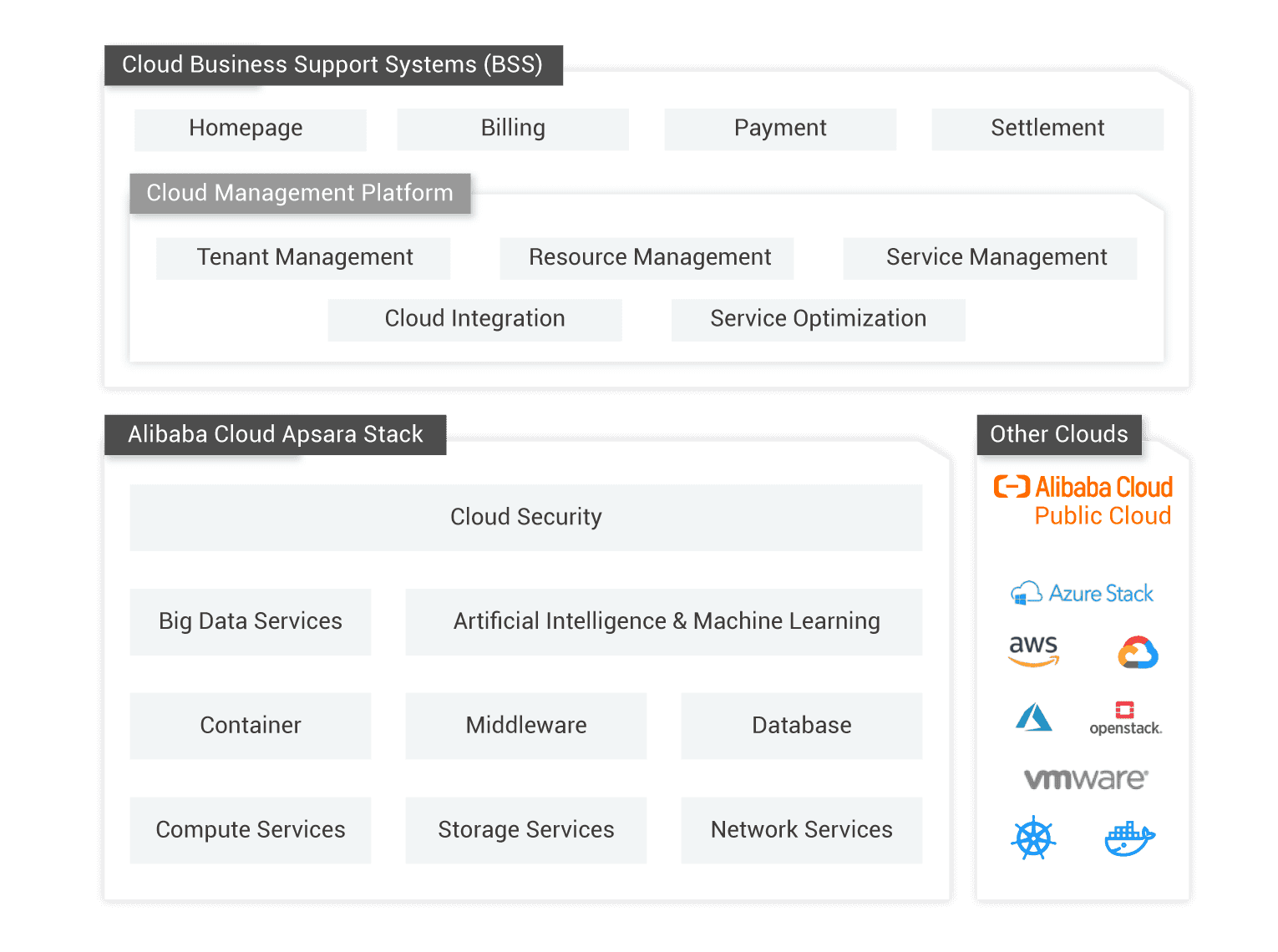Screen dimensions: 1278x952
Task: Click the Storage Services box
Action: [x=525, y=830]
